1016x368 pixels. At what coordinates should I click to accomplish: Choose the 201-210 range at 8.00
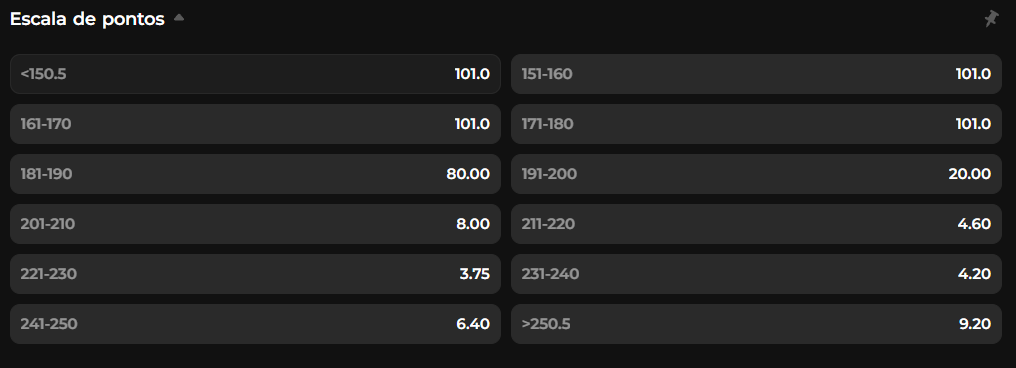tap(255, 224)
